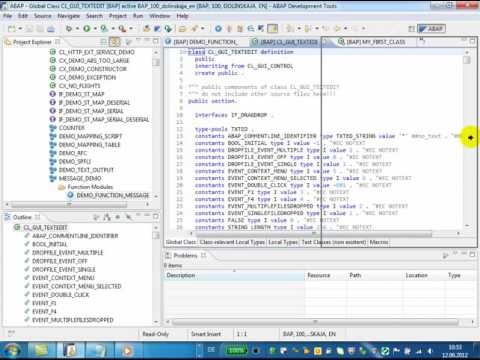This screenshot has height=360, width=480.
Task: Maximize the Project Explorer panel
Action: (156, 41)
